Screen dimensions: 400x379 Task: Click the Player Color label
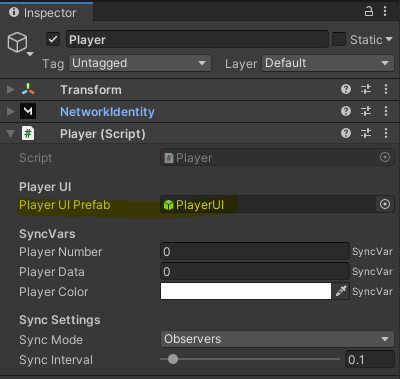click(x=54, y=292)
